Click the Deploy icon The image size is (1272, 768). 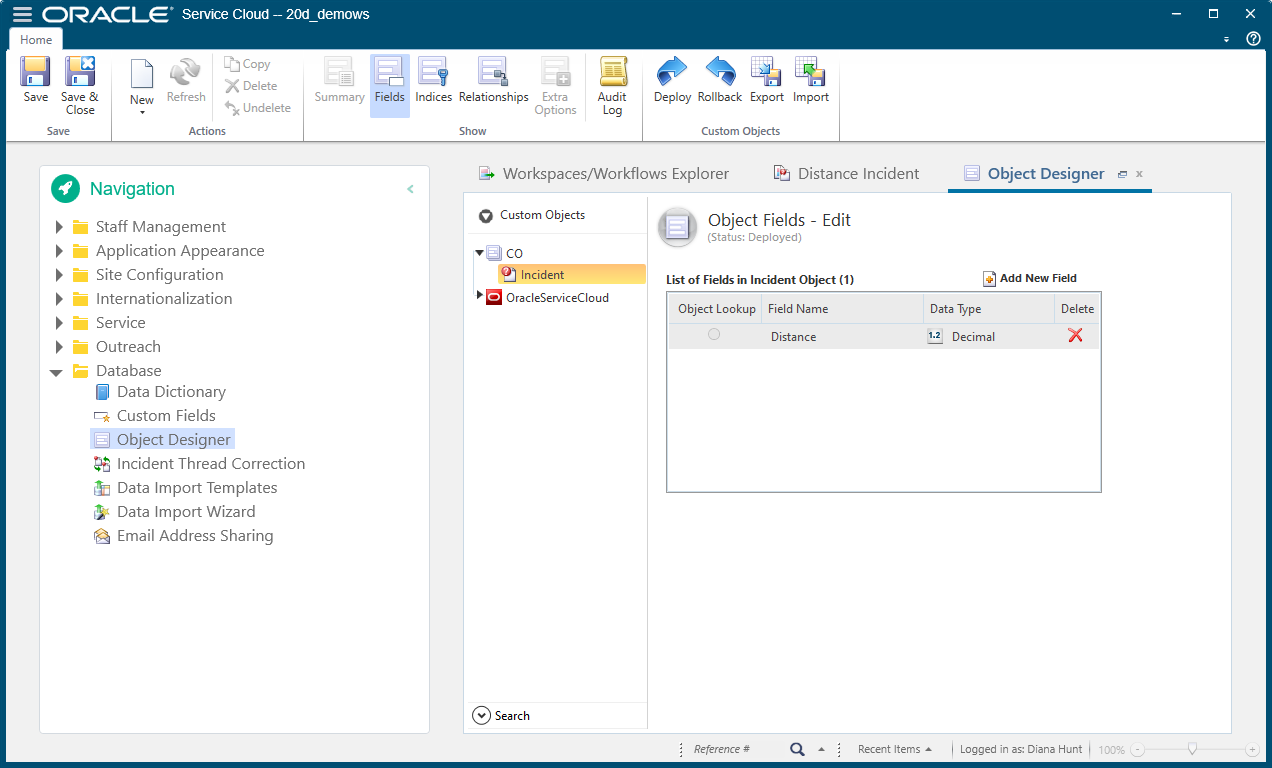pyautogui.click(x=671, y=80)
